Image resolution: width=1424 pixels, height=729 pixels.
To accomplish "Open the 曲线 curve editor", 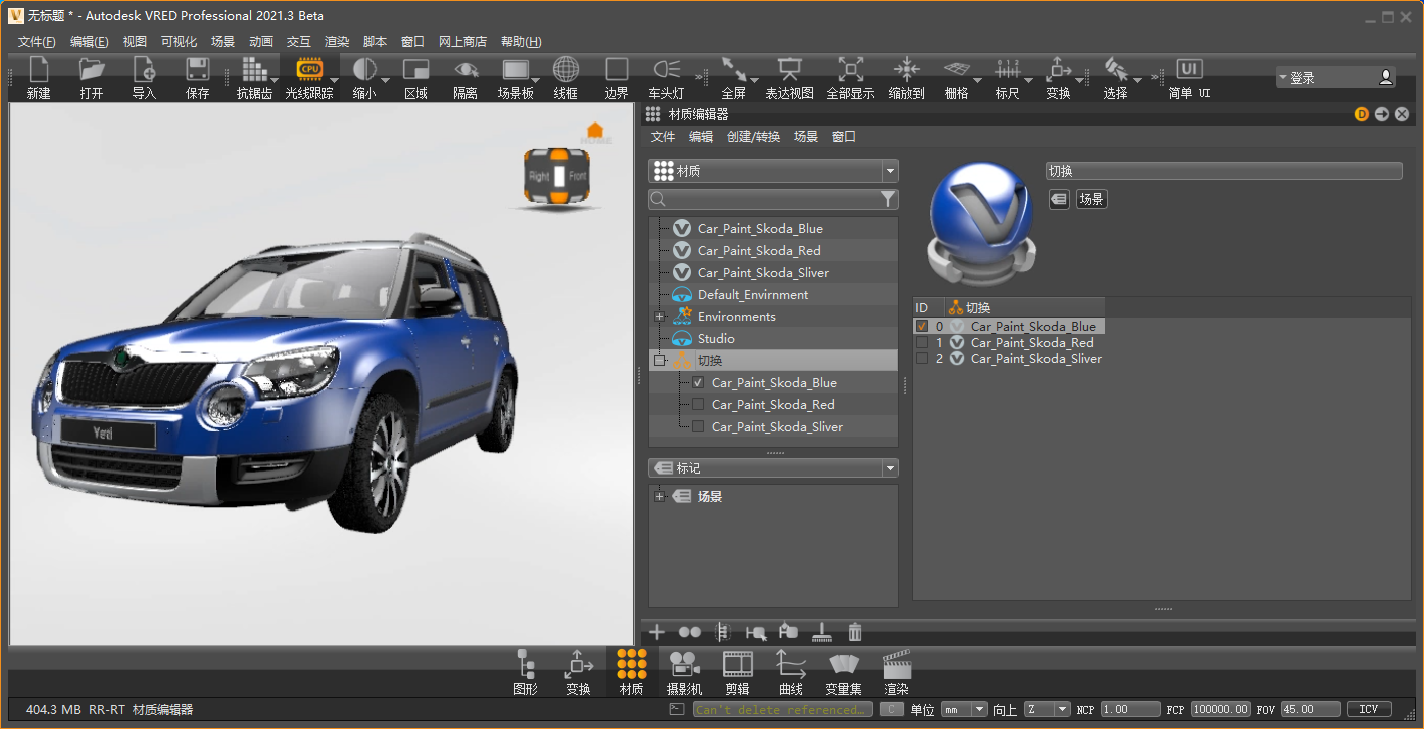I will pyautogui.click(x=791, y=672).
